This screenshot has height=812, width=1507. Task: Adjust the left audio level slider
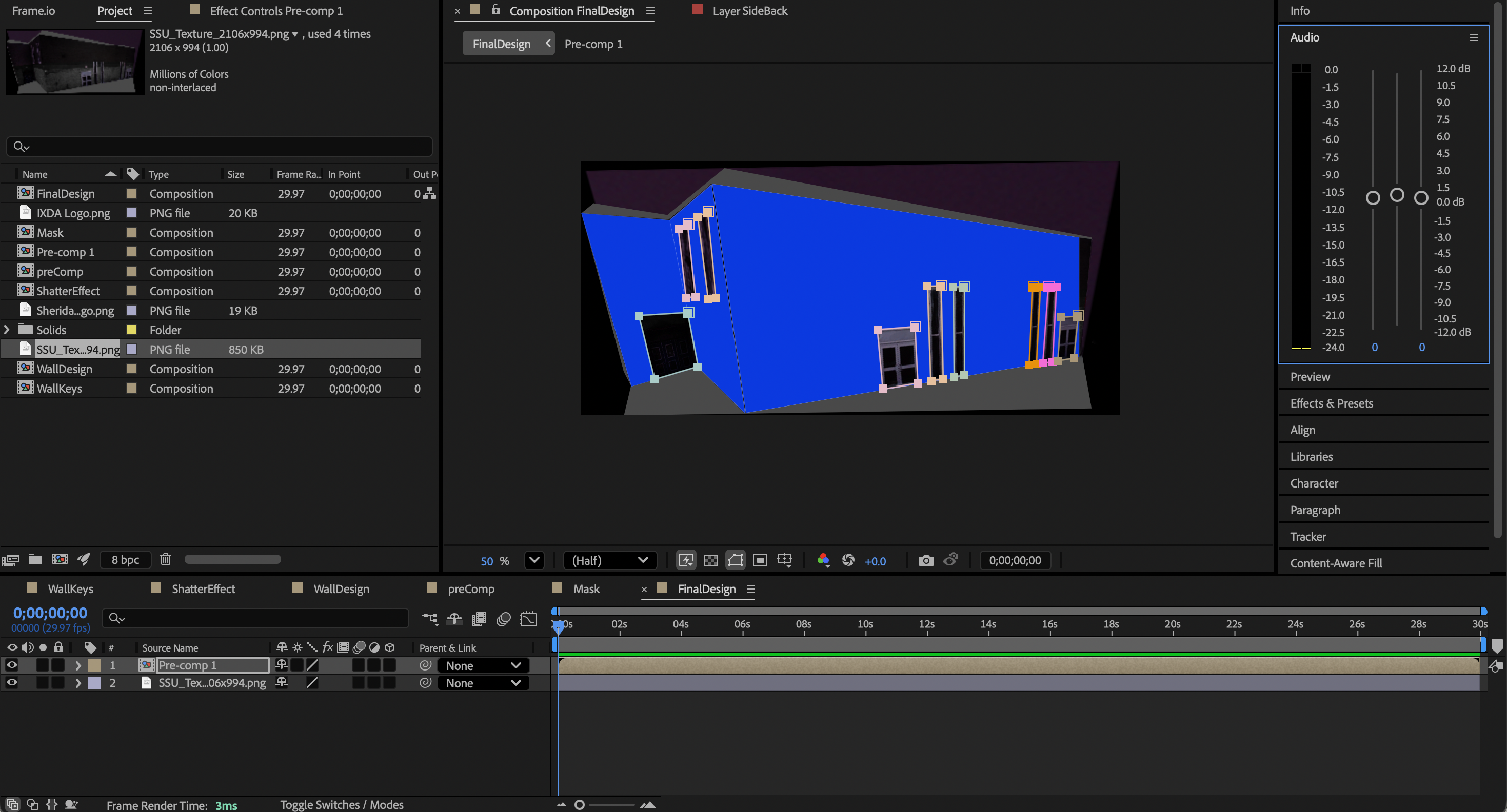coord(1373,197)
